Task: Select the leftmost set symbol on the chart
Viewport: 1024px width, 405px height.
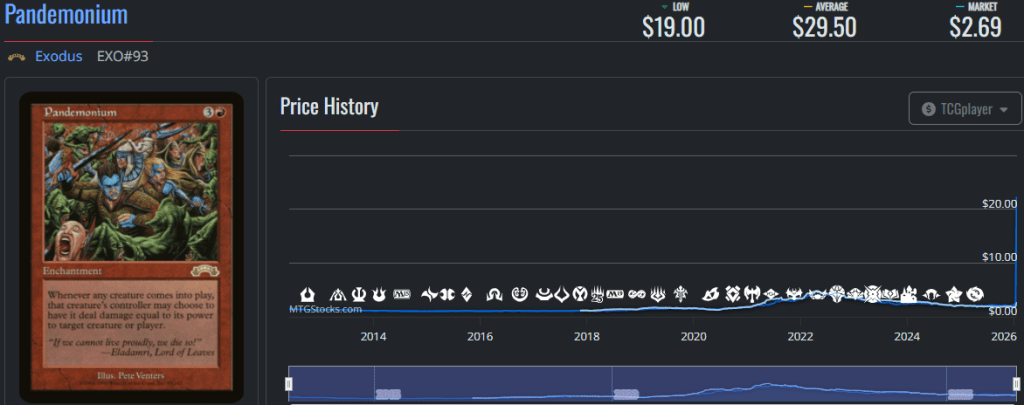Action: tap(309, 294)
